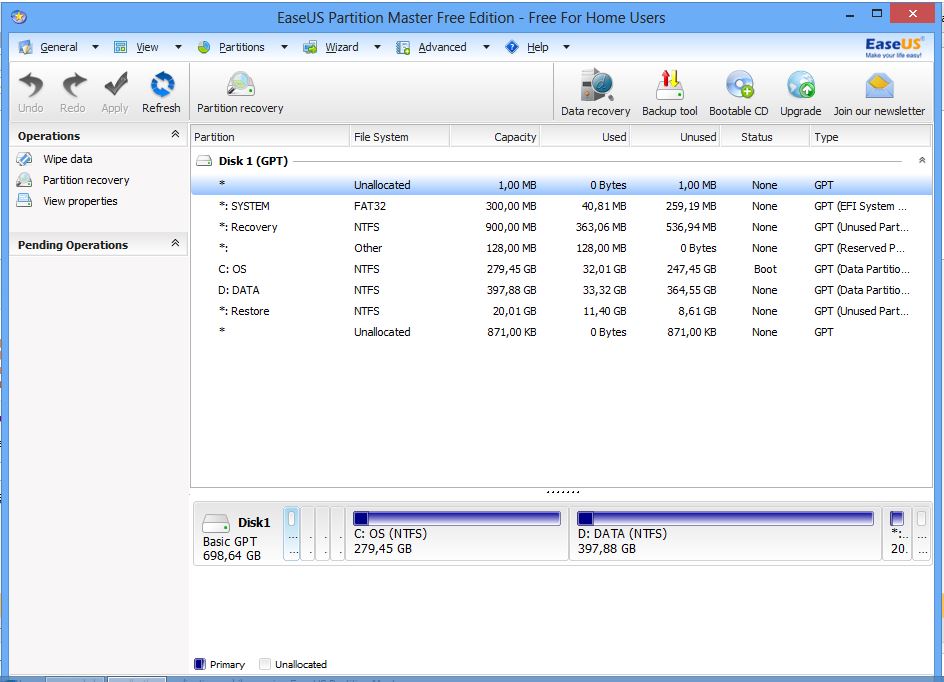Expand the Help dropdown arrow
The image size is (944, 682).
tap(566, 47)
